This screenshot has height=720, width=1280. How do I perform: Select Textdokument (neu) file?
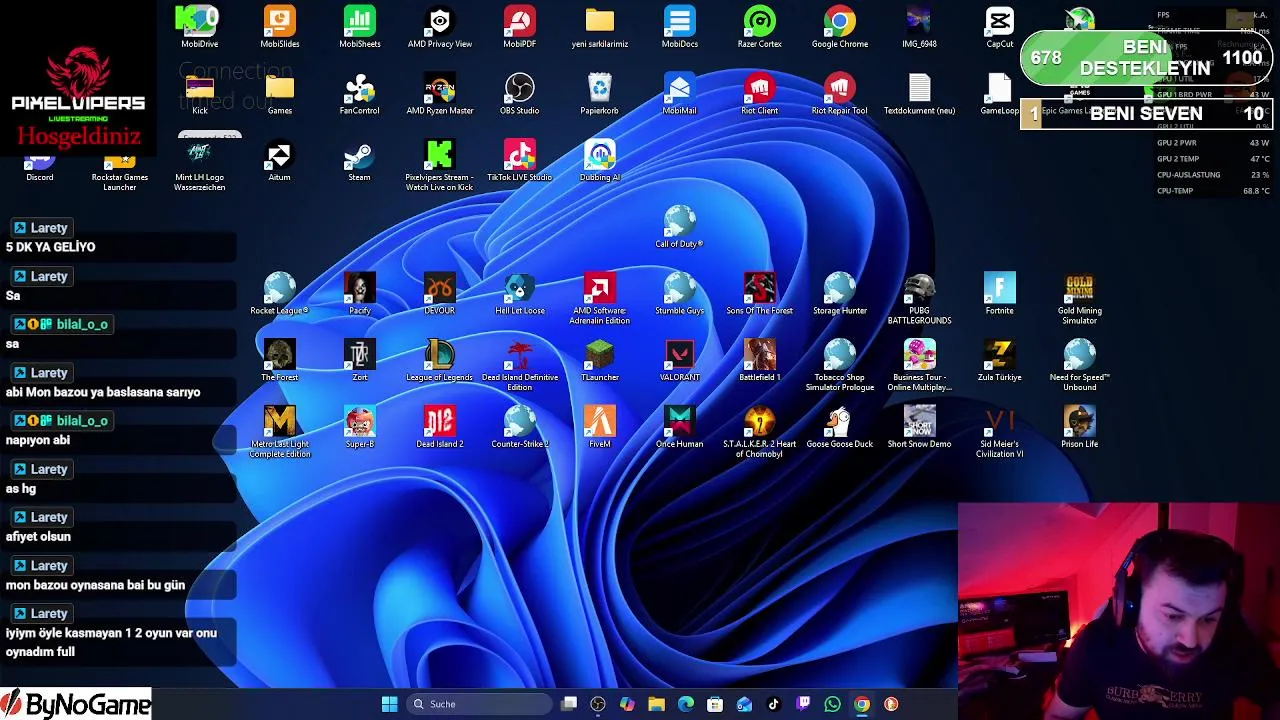(919, 94)
